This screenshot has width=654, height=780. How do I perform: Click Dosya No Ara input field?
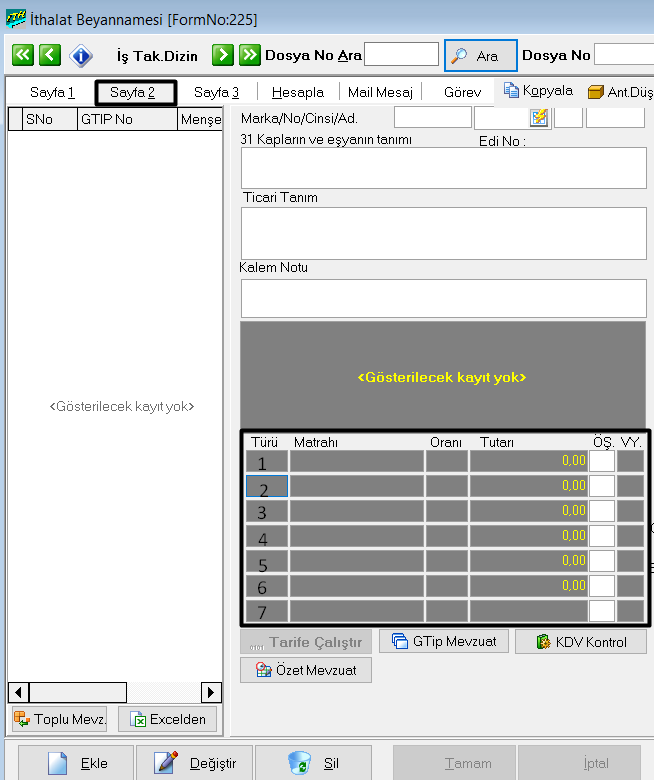[x=401, y=54]
